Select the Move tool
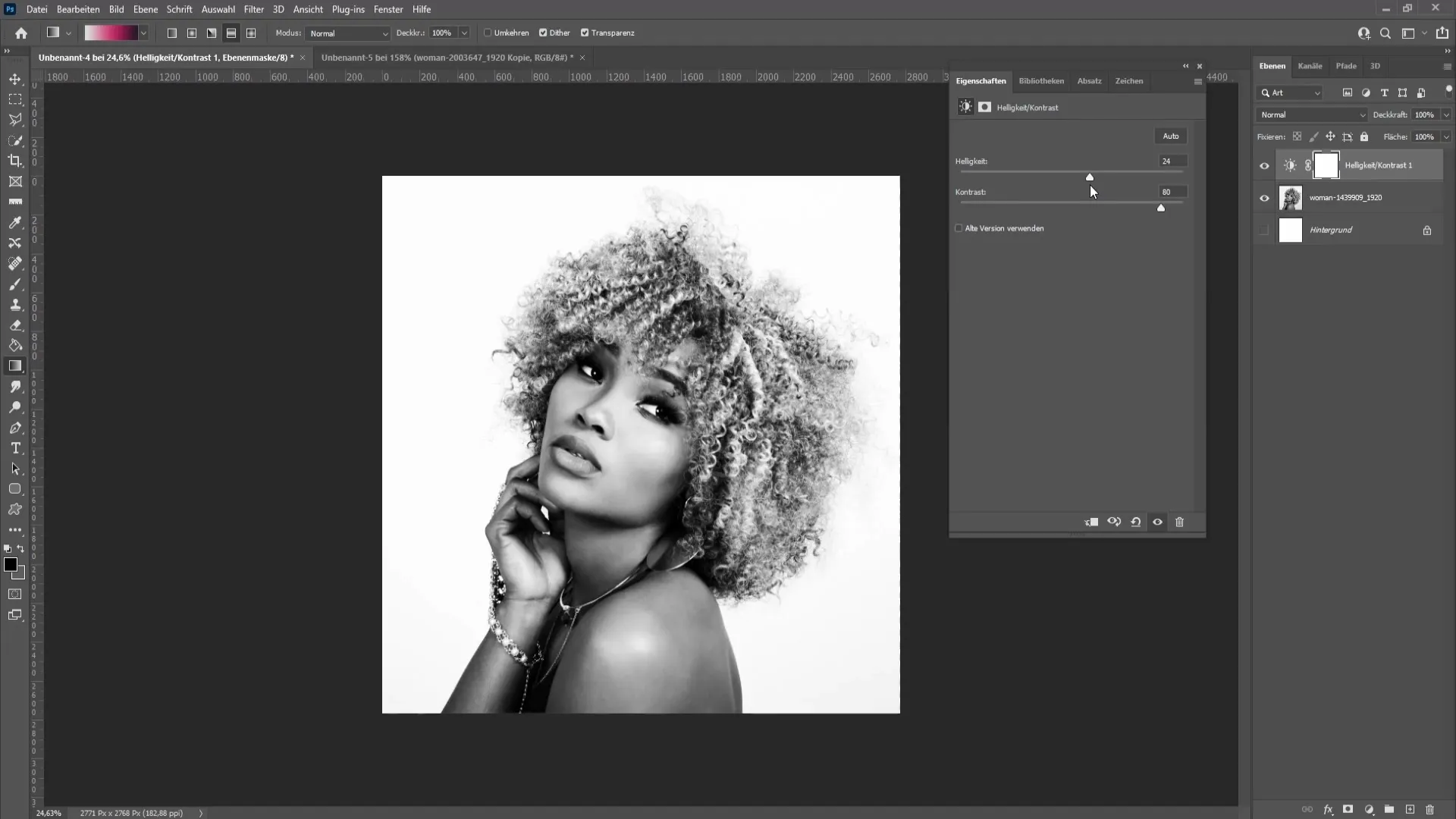1456x819 pixels. pos(15,78)
